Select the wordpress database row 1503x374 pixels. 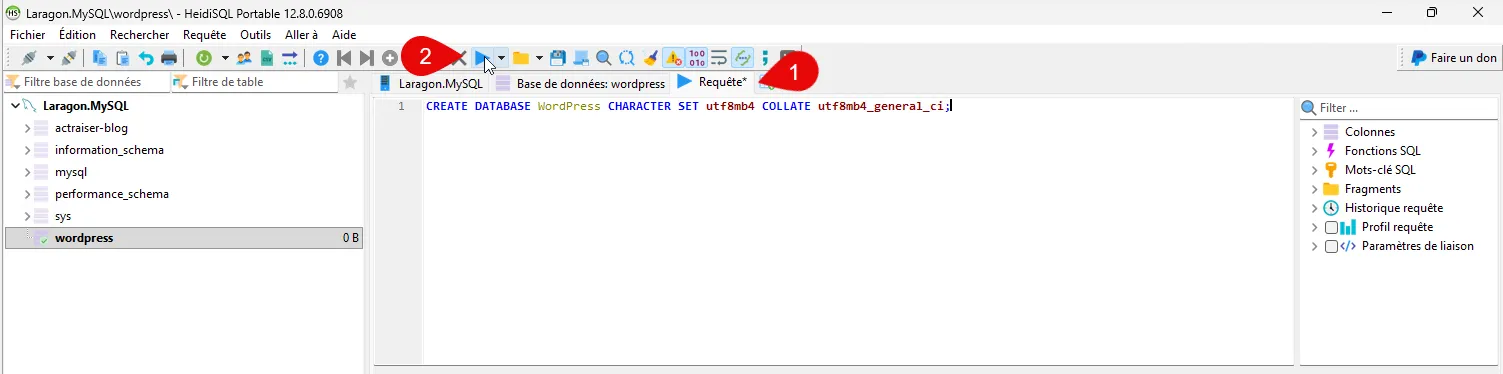tap(183, 238)
